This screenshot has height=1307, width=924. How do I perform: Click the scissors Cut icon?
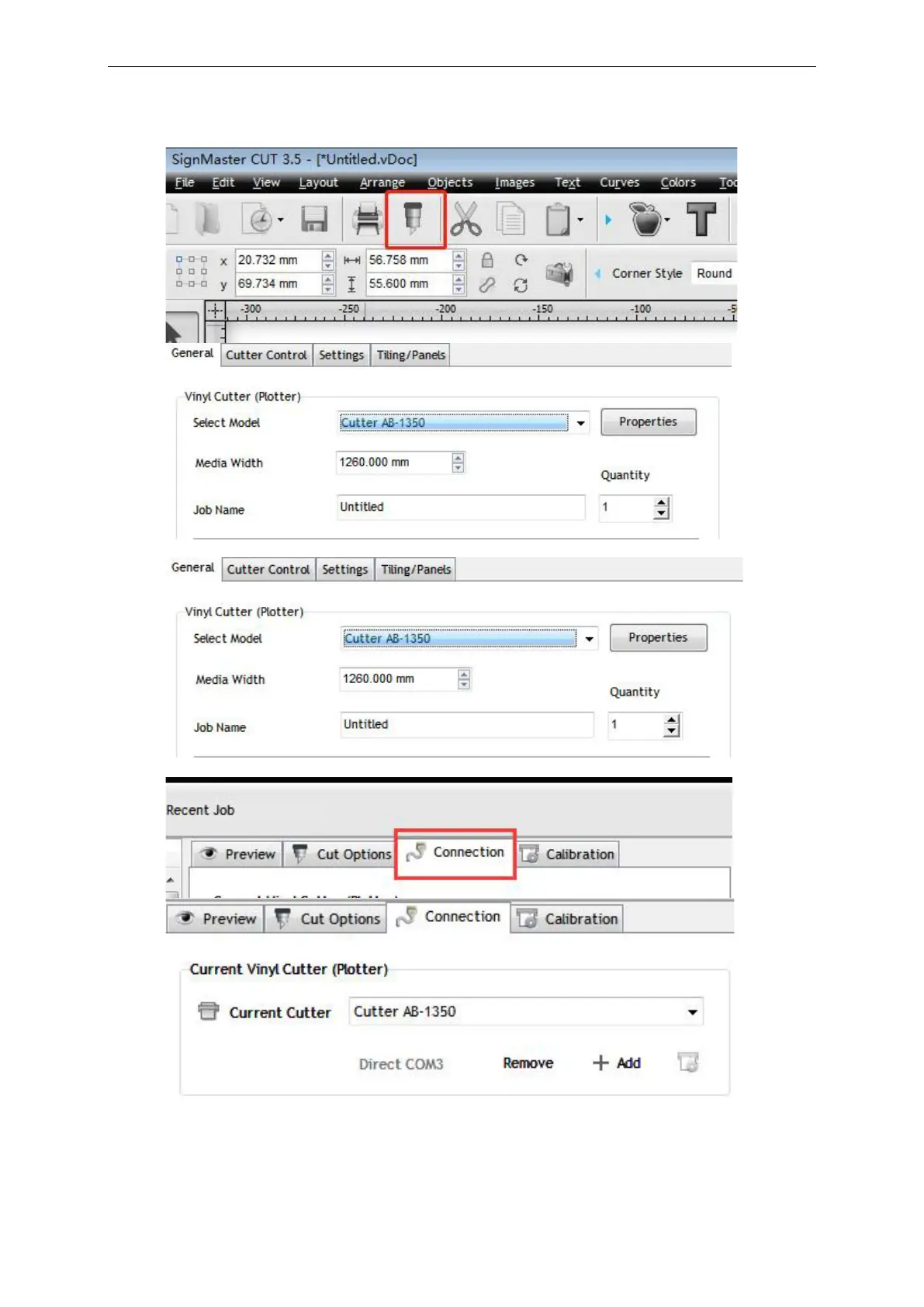465,220
